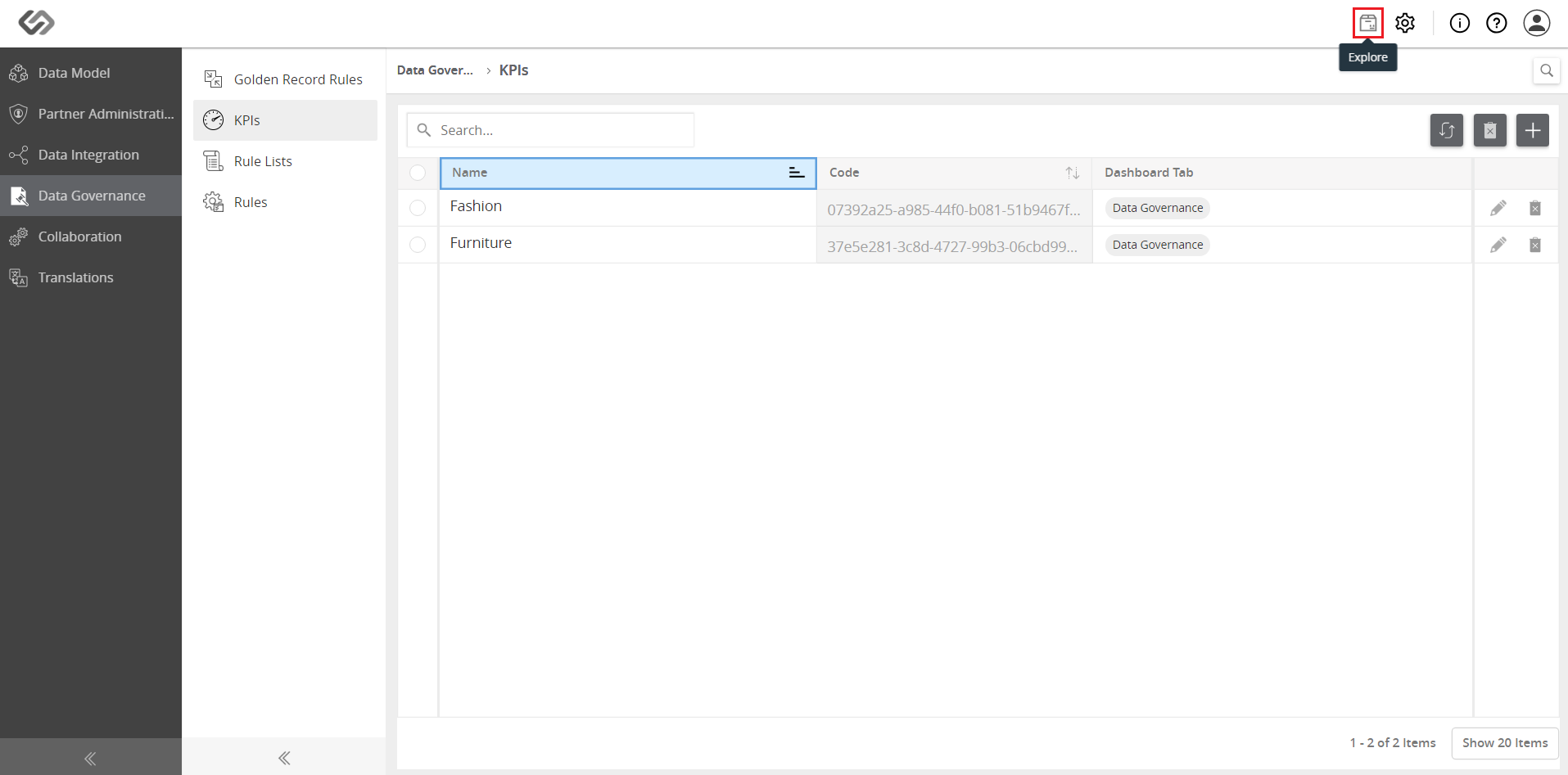The image size is (1568, 775).
Task: Click the 1 - 2 of 2 Items label
Action: pyautogui.click(x=1392, y=743)
